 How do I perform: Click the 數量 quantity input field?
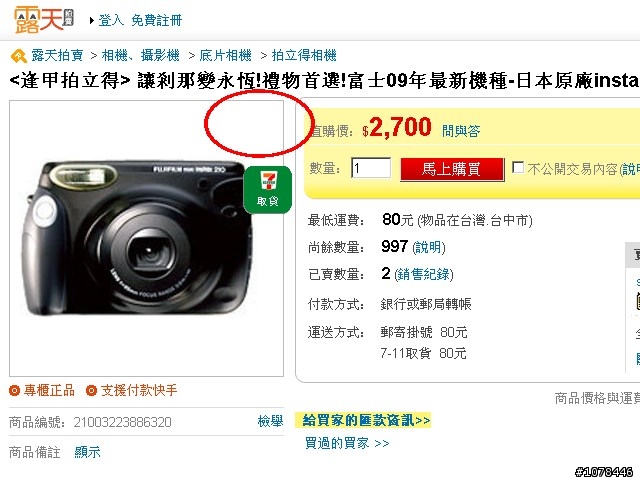pos(371,168)
